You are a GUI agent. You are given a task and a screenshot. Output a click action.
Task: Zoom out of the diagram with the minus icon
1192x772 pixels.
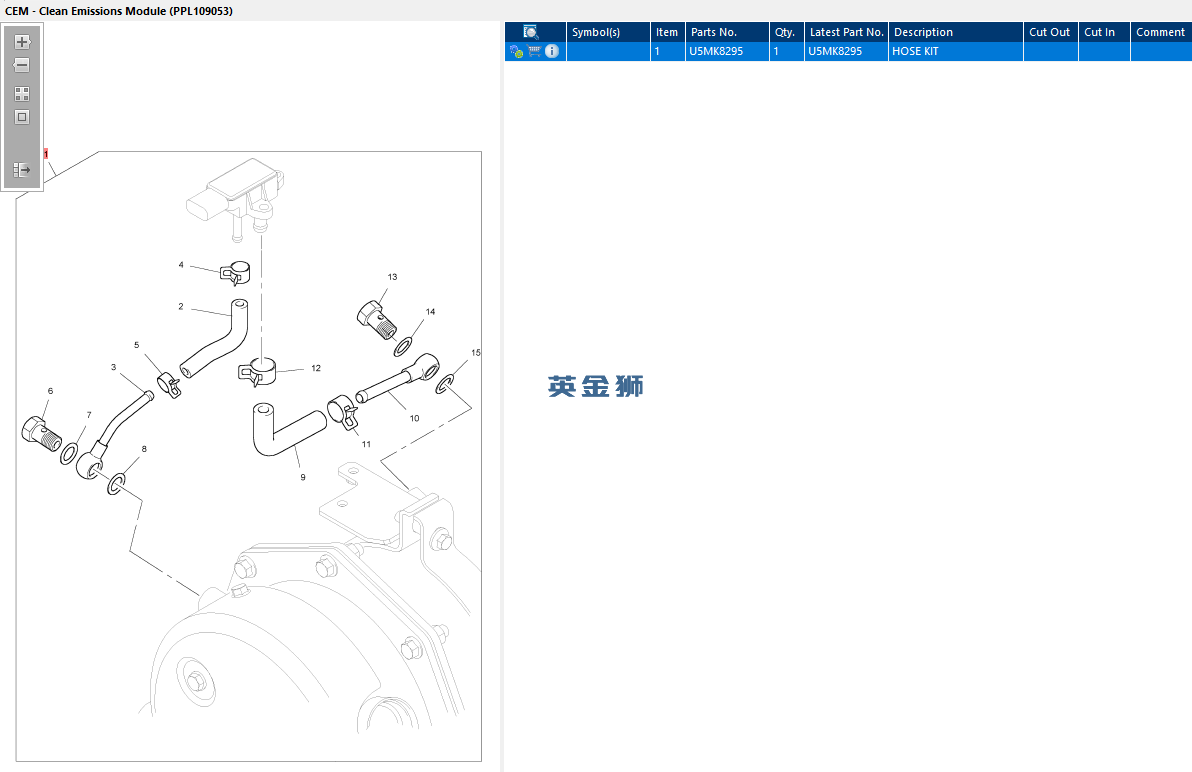tap(22, 65)
